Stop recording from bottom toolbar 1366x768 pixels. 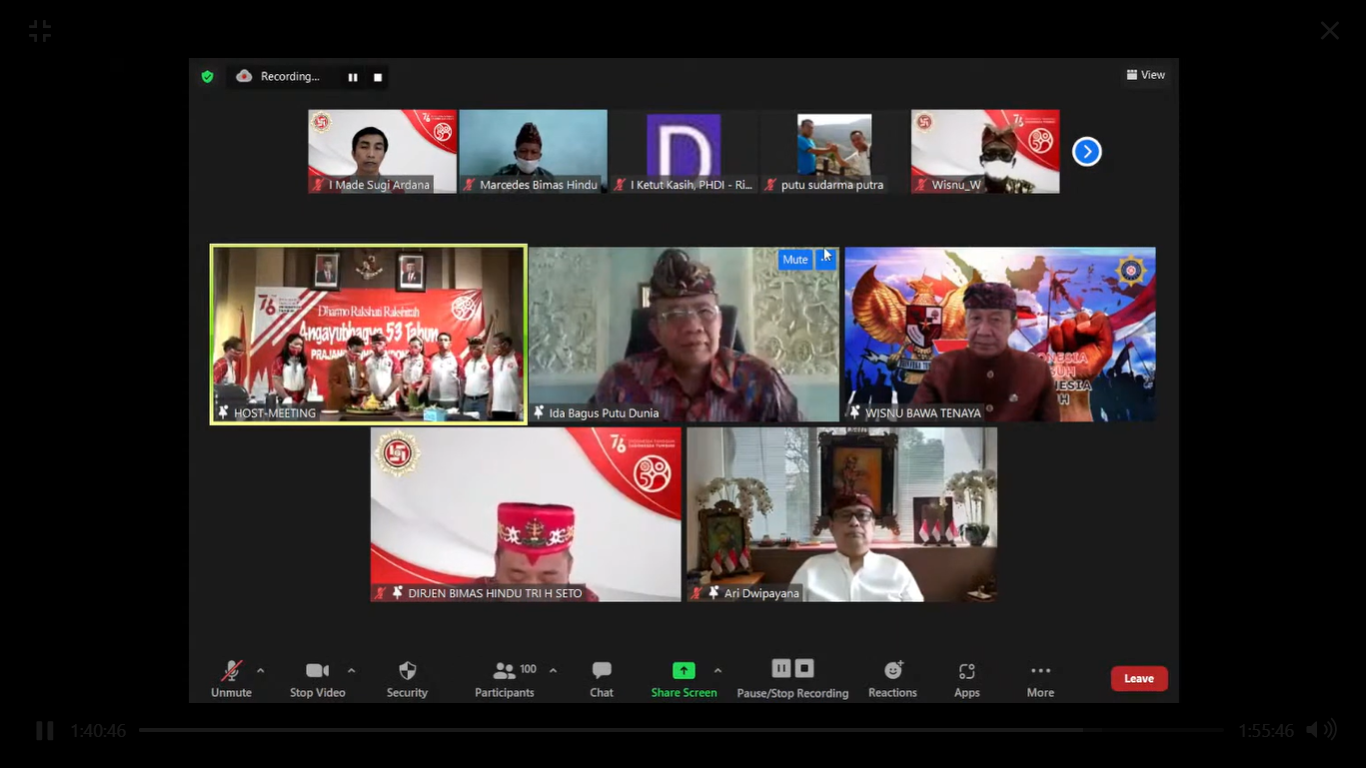point(804,668)
